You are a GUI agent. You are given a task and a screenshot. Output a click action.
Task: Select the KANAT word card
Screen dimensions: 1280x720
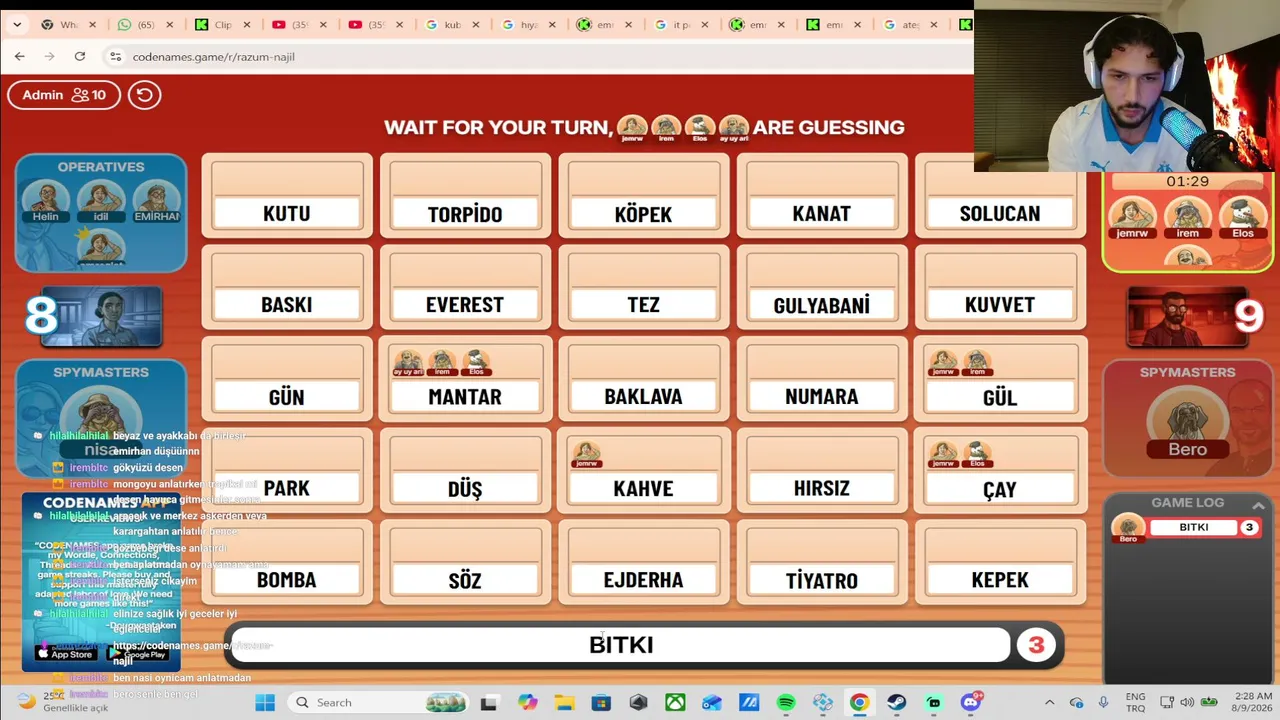click(x=822, y=197)
